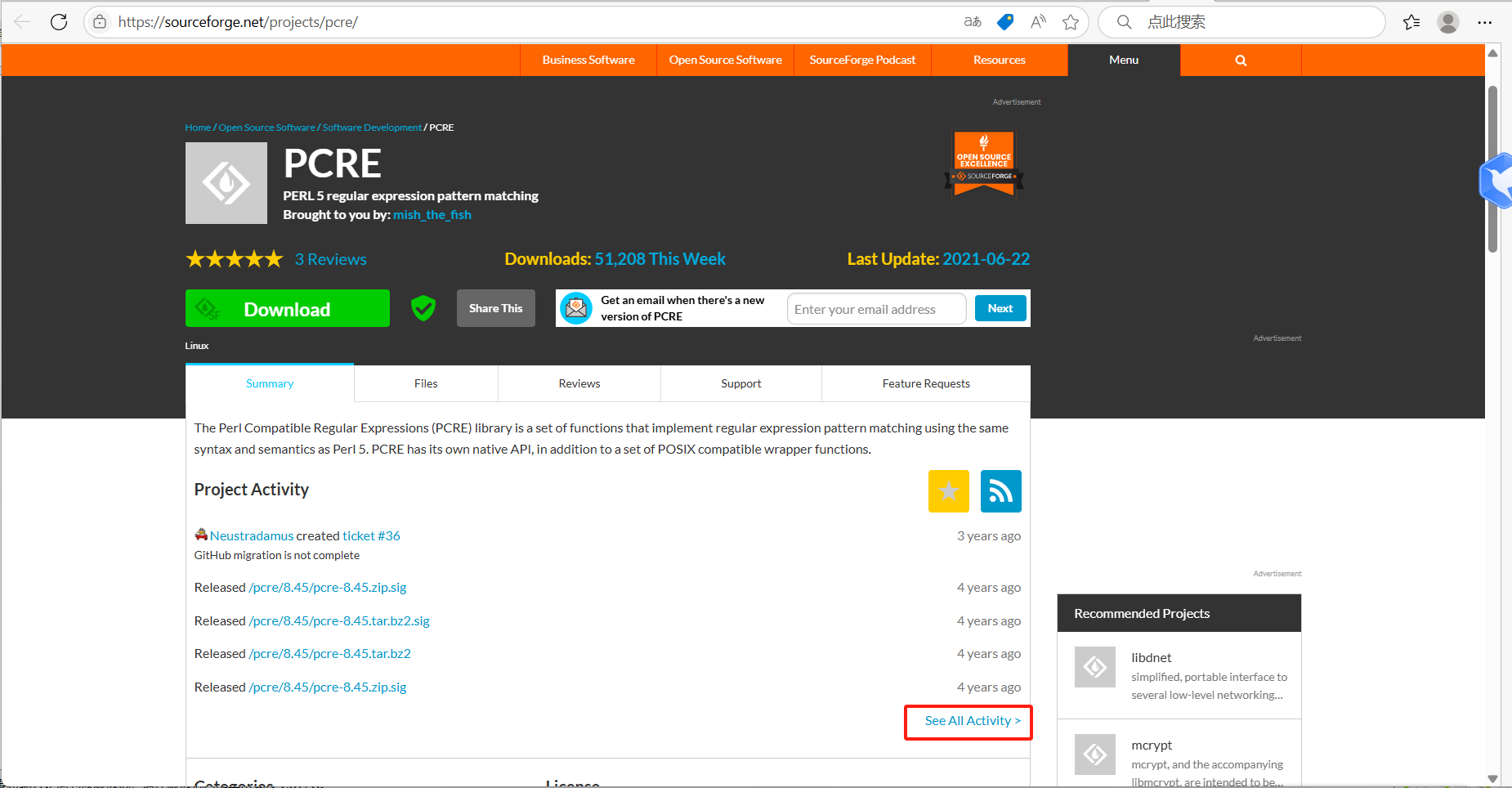Open ticket #36 link
This screenshot has width=1512, height=788.
[x=372, y=536]
